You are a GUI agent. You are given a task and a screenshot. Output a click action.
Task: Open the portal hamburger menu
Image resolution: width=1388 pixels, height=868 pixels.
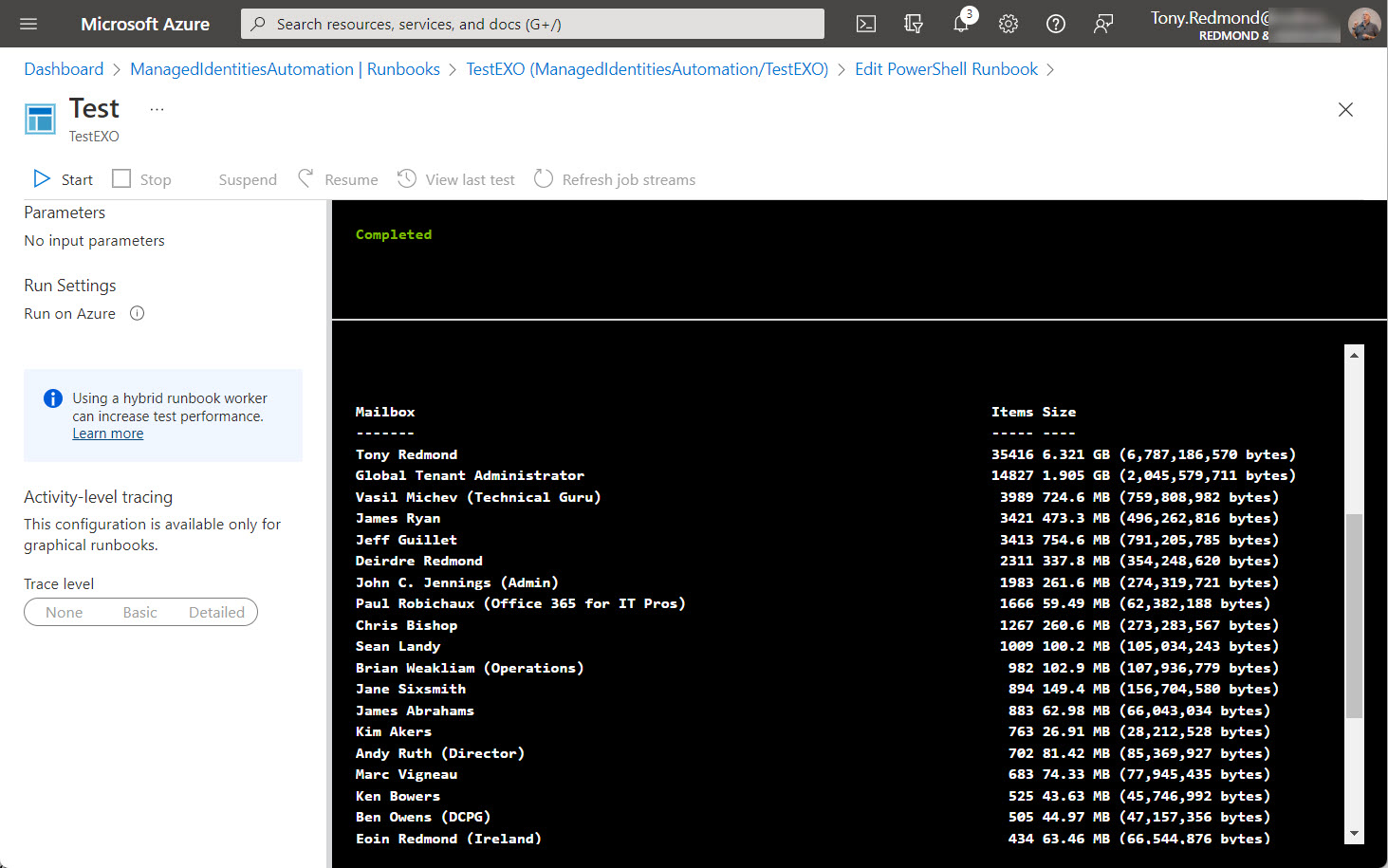[x=28, y=24]
